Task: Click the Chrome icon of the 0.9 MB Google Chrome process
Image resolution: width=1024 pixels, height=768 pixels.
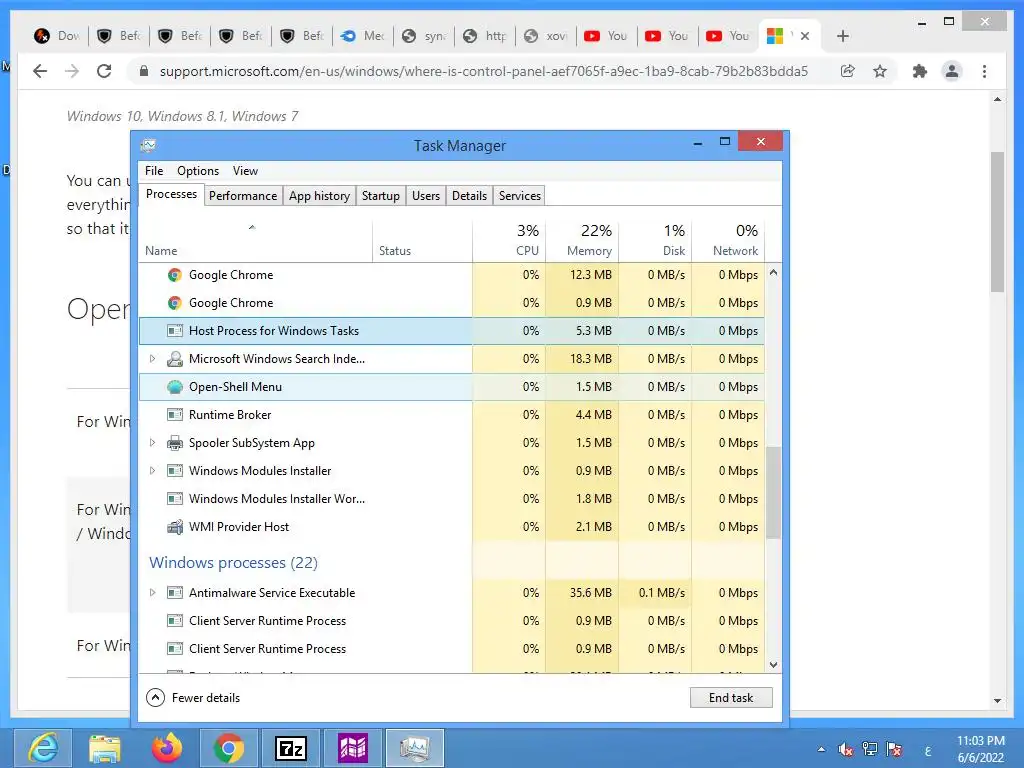Action: [174, 303]
